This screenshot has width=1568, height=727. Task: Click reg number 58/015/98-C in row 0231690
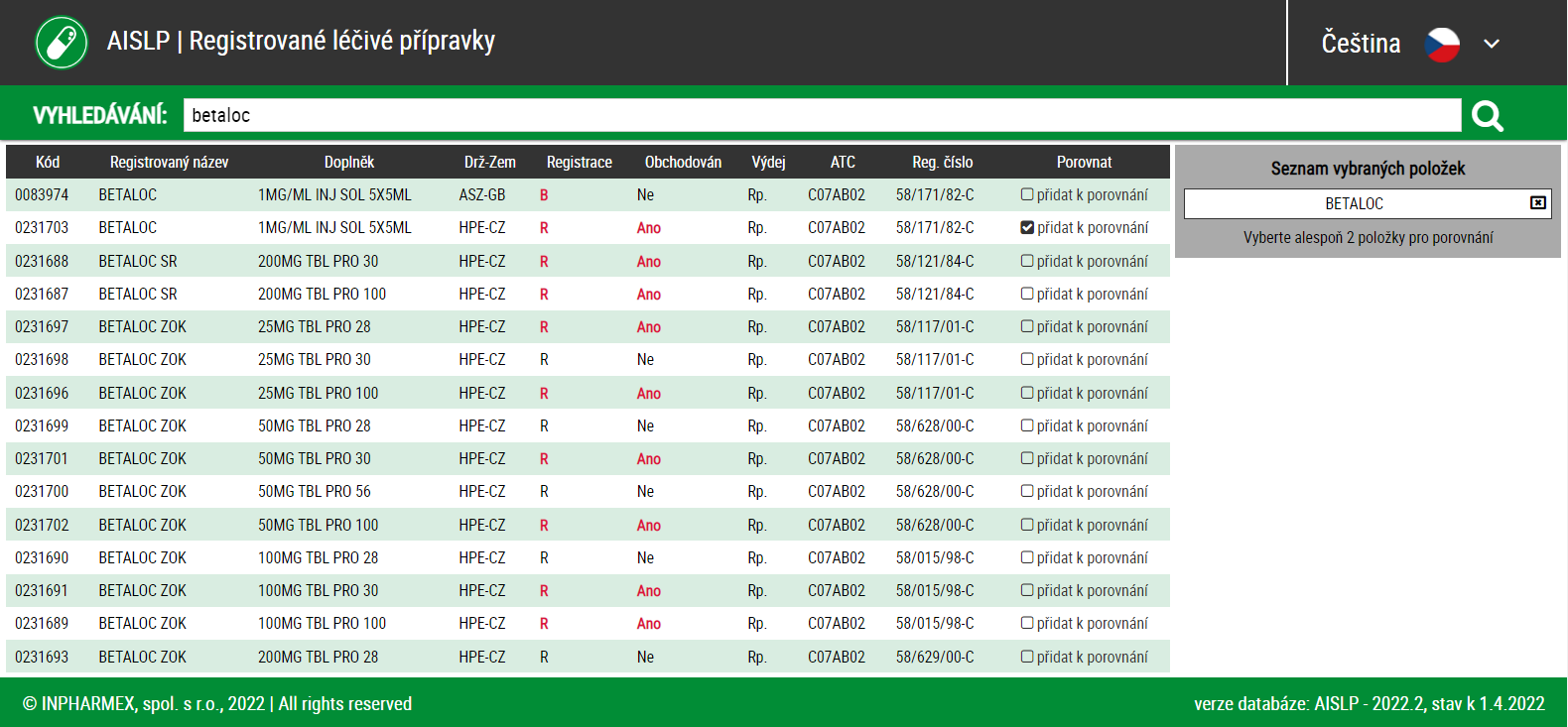coord(935,557)
